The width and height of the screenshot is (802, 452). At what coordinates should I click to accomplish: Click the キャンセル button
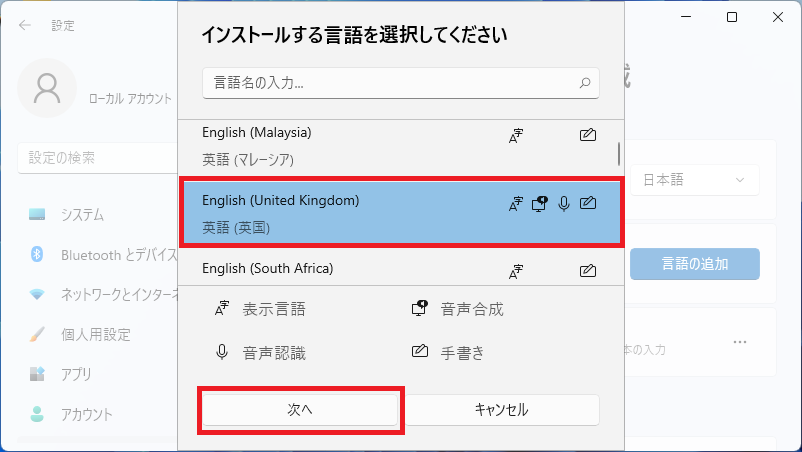click(x=502, y=410)
